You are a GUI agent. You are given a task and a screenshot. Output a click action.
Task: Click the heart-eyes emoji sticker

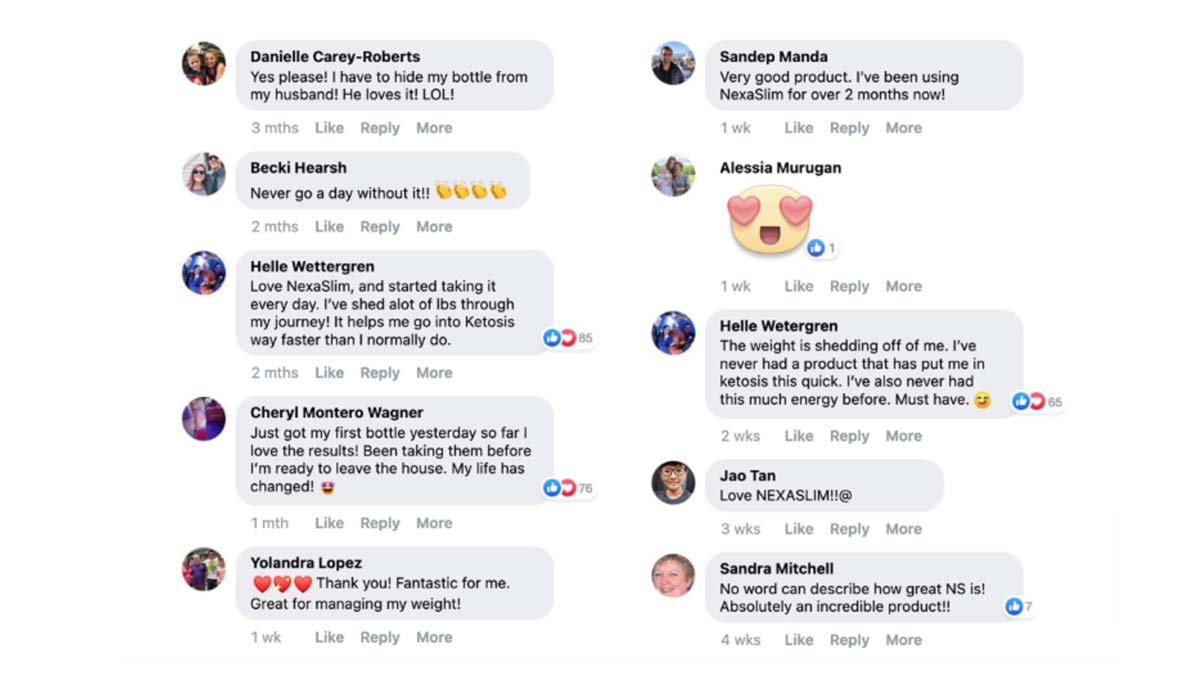769,221
